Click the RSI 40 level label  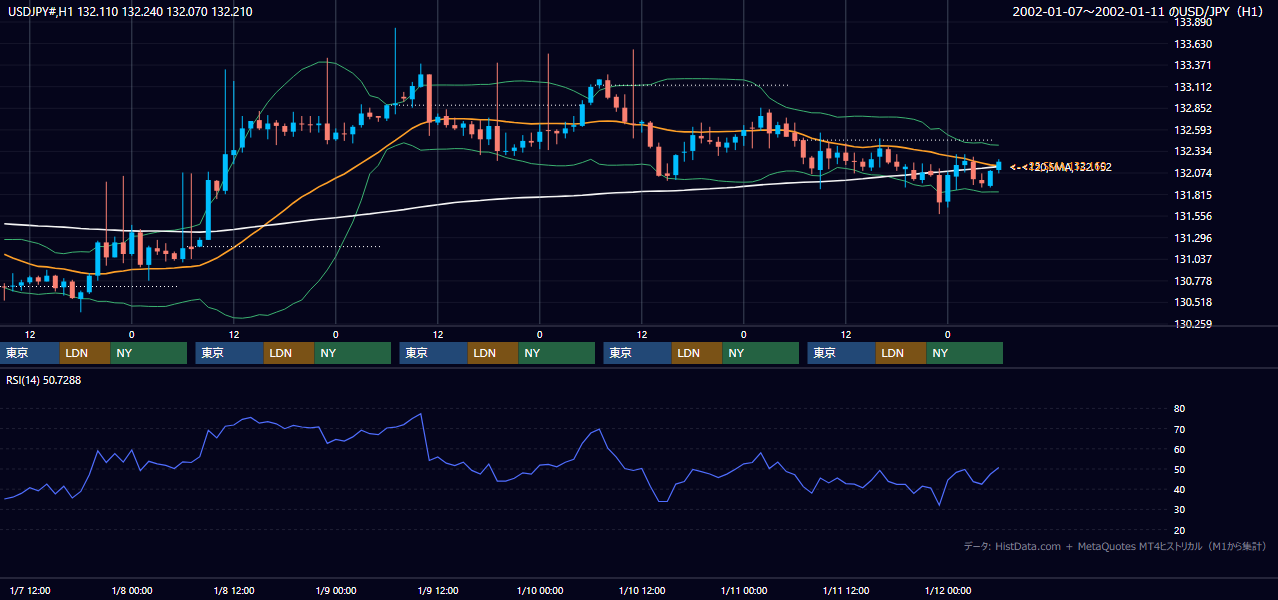(1179, 489)
